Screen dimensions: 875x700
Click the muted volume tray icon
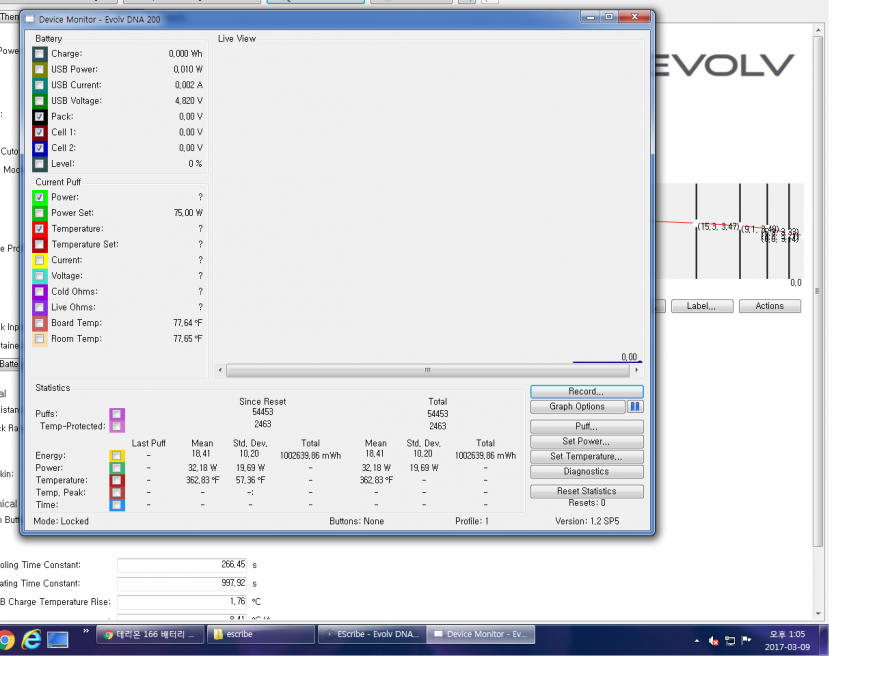713,641
